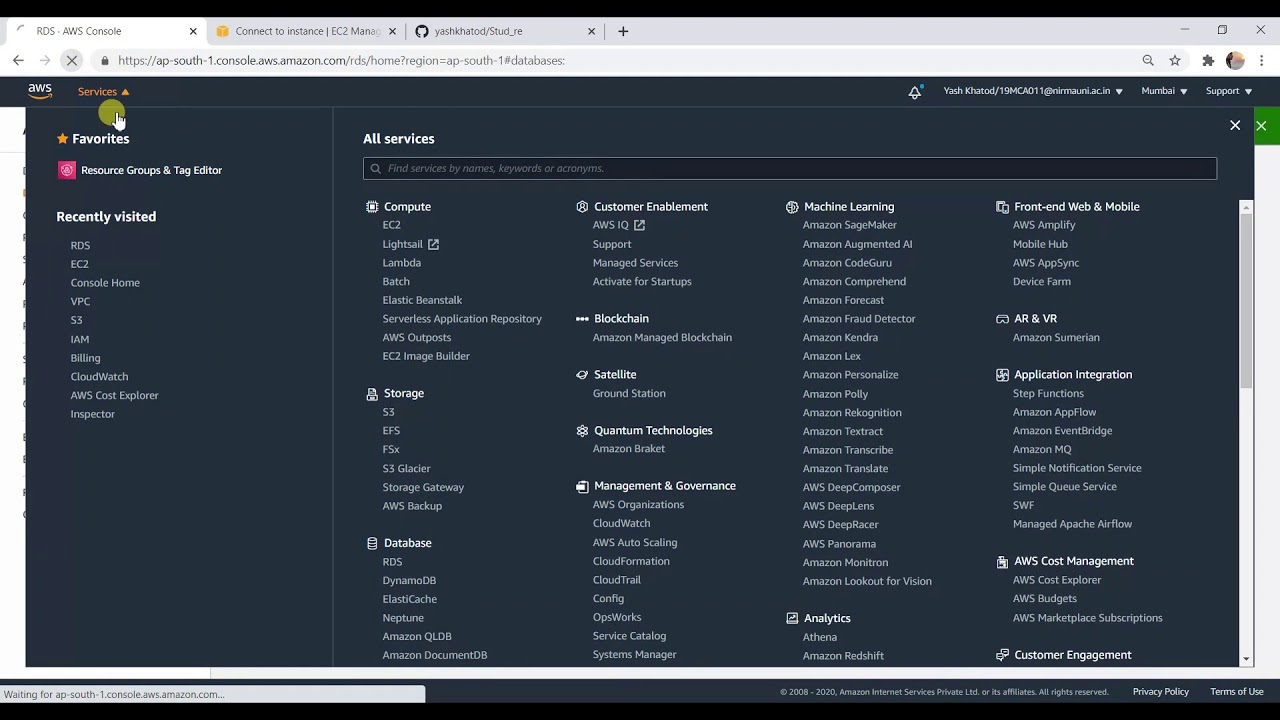Click the browser zoom magnifier icon
This screenshot has height=720, width=1280.
click(x=1148, y=61)
